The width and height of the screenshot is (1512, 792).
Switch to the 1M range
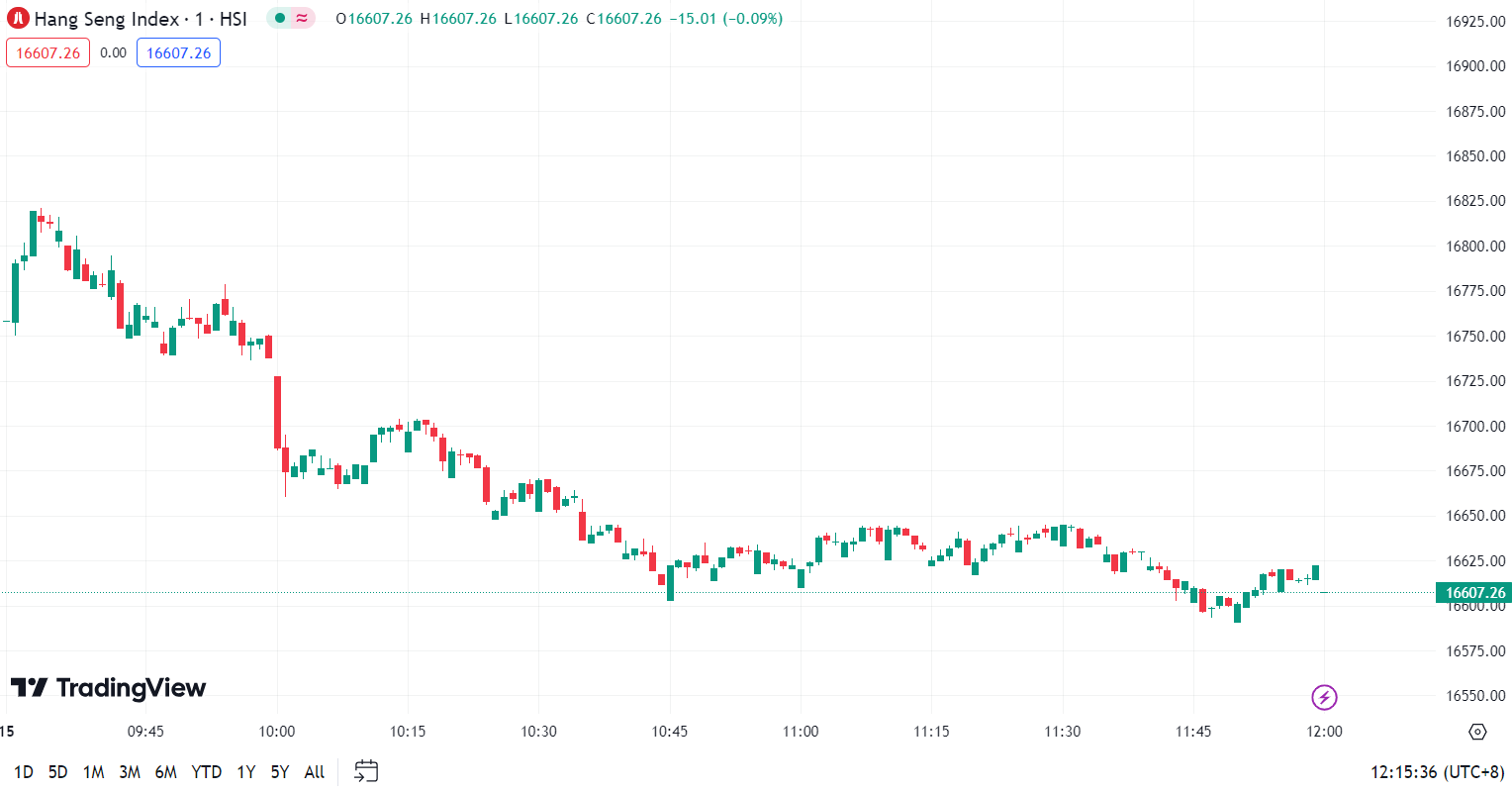pyautogui.click(x=94, y=772)
